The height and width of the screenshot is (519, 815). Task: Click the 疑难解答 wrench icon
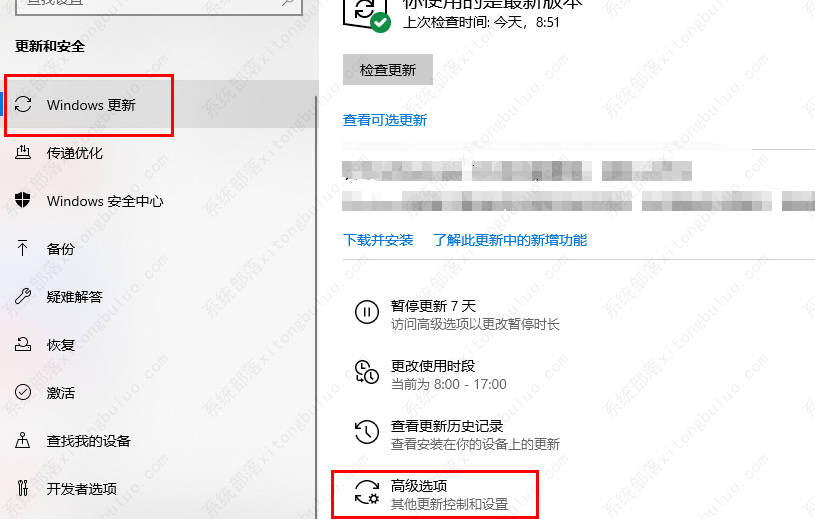coord(23,296)
